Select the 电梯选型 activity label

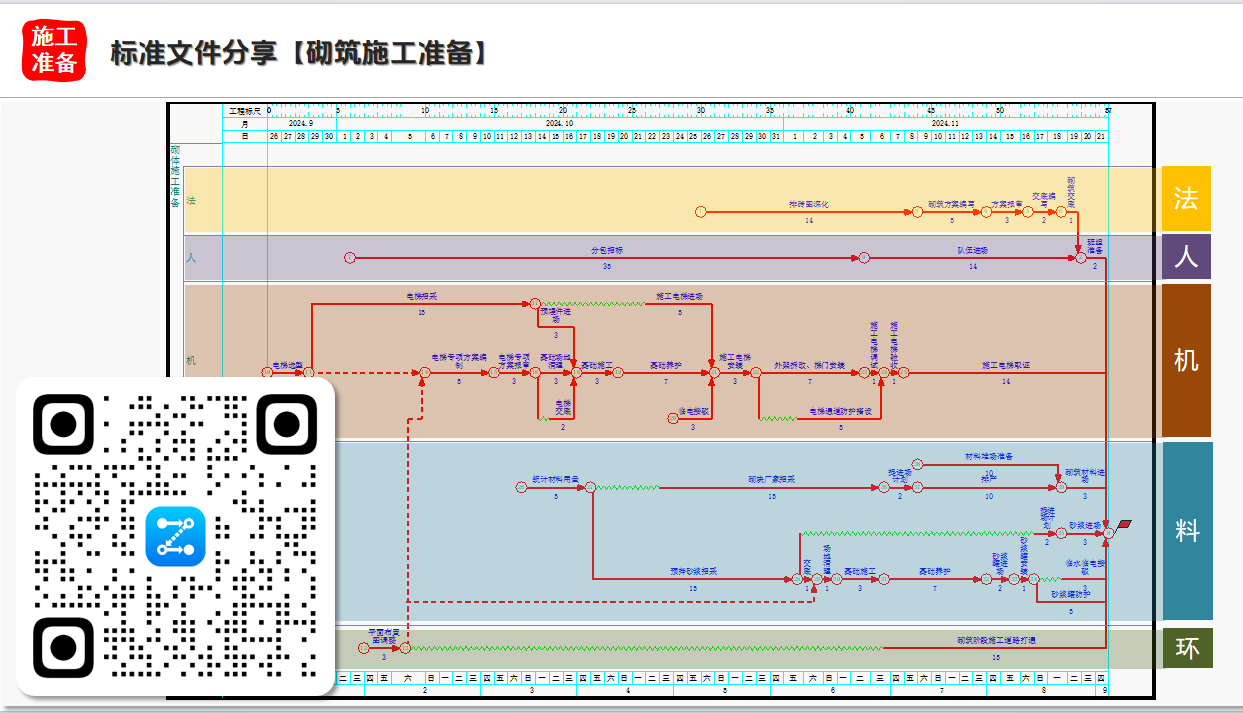(x=287, y=365)
